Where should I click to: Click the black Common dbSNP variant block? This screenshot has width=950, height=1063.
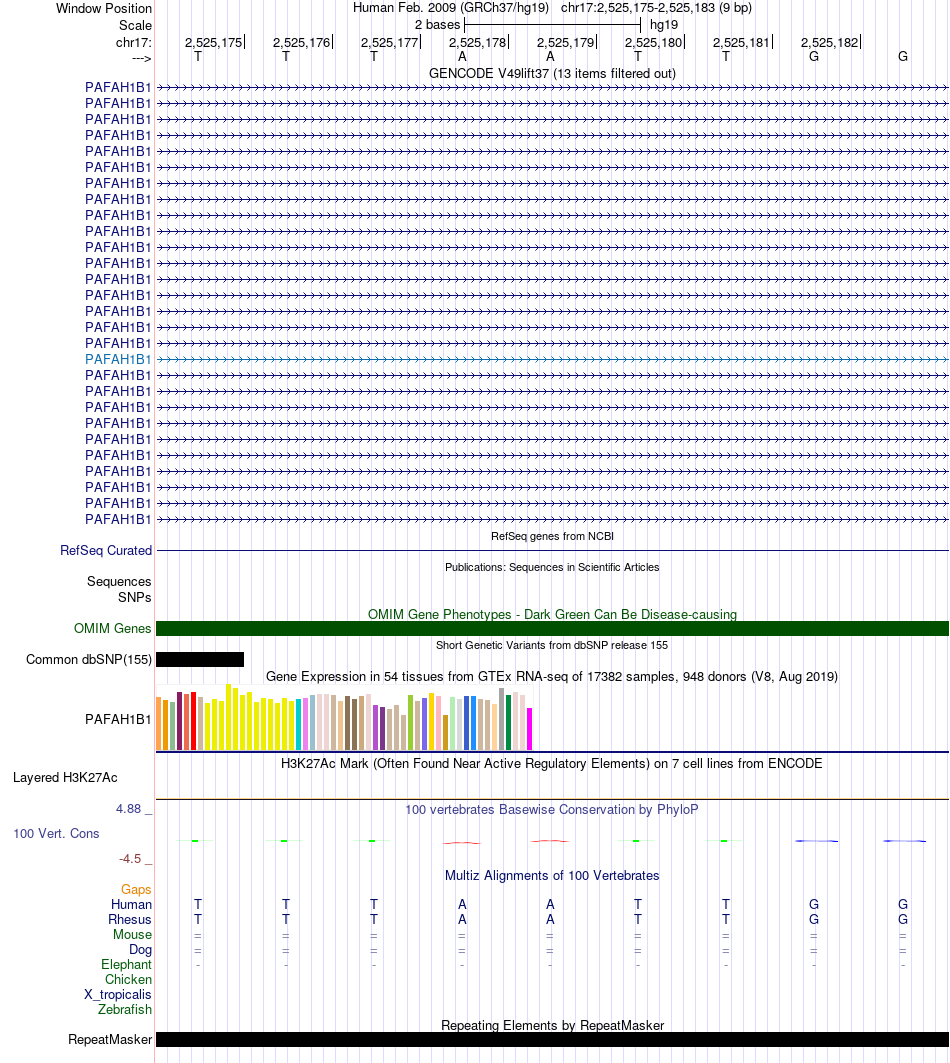coord(199,660)
